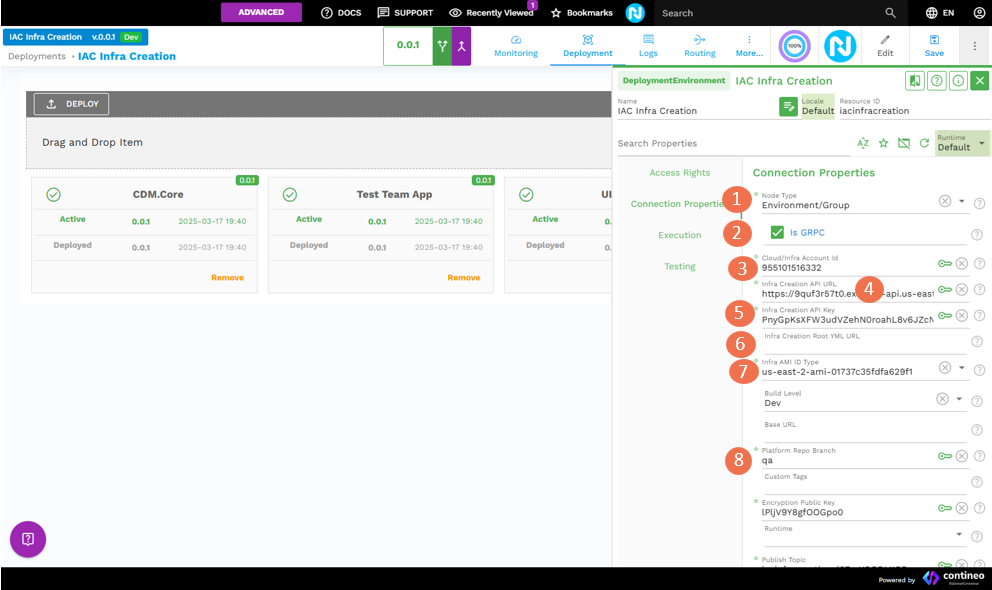Click the A-Z sort properties icon
This screenshot has height=590, width=992.
click(863, 144)
